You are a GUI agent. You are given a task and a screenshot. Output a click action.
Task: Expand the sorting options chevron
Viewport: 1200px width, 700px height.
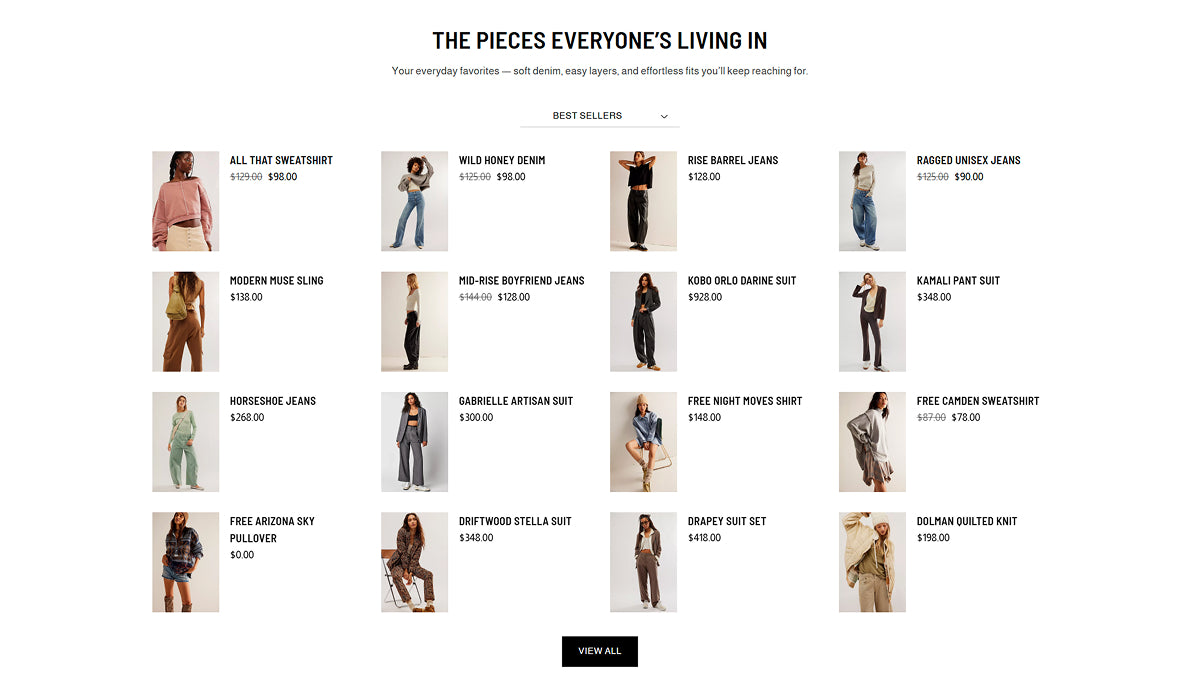(x=663, y=116)
